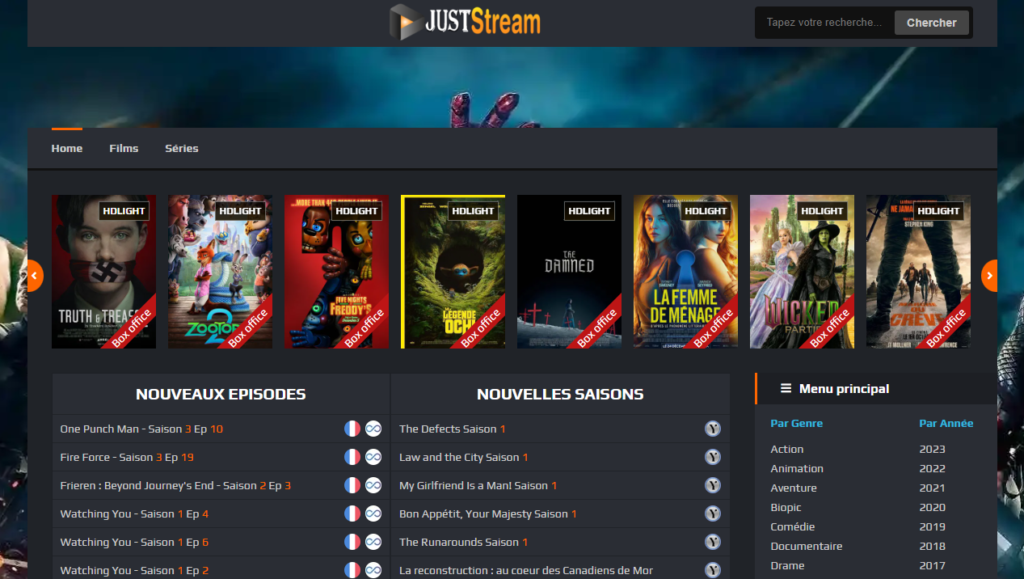Click the infinity icon beside Watching You Ep 4
The height and width of the screenshot is (579, 1024).
click(x=371, y=513)
